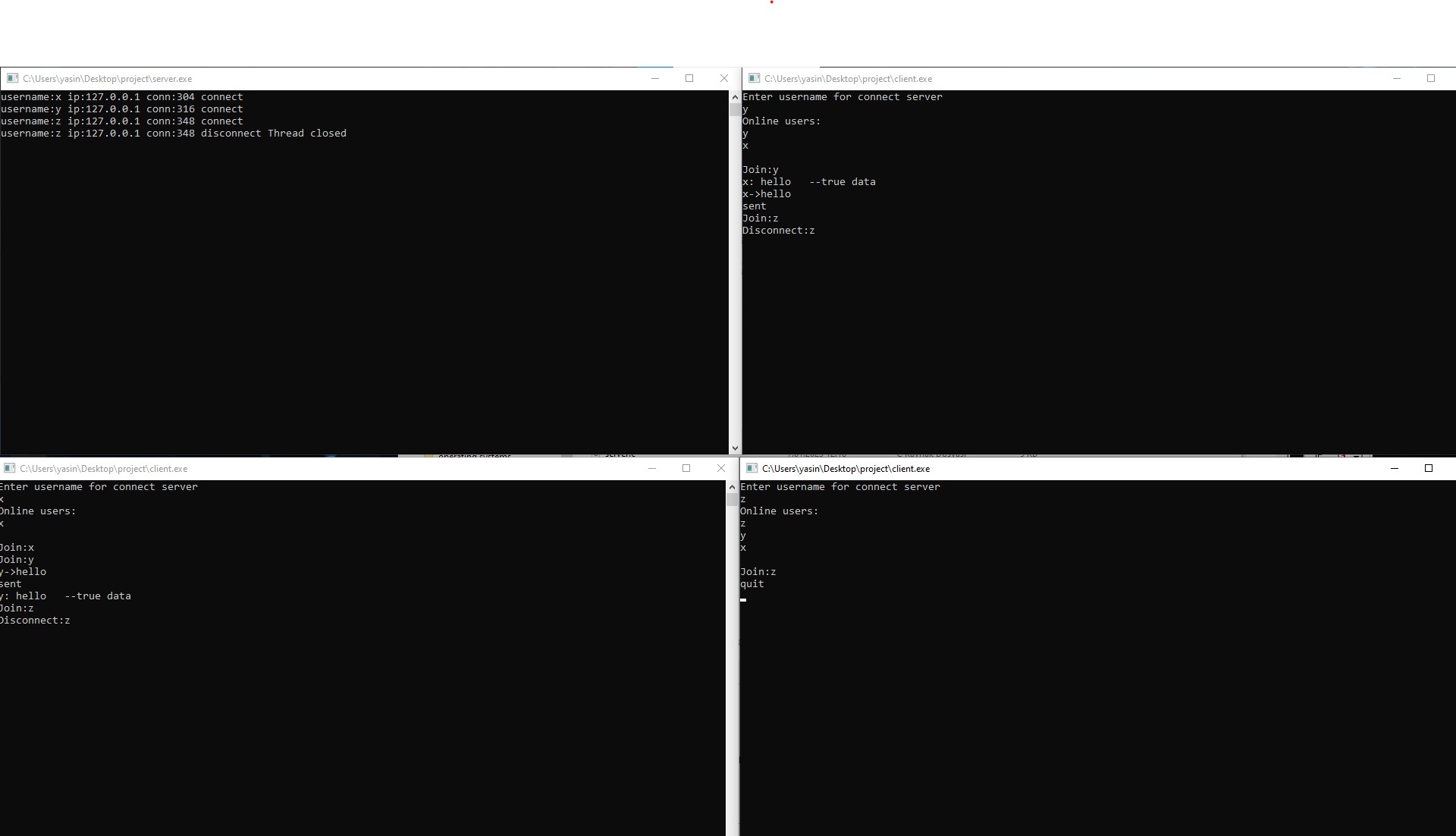Maximize the client window logged in as z
Viewport: 1456px width, 836px height.
tap(1429, 468)
